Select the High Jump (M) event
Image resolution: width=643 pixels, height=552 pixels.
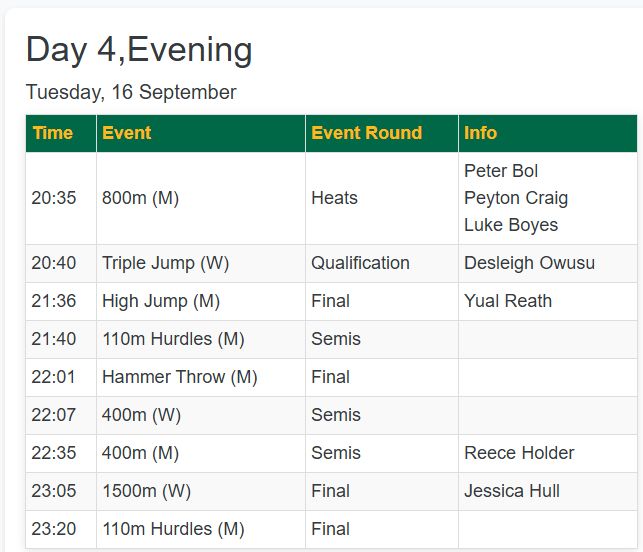161,301
